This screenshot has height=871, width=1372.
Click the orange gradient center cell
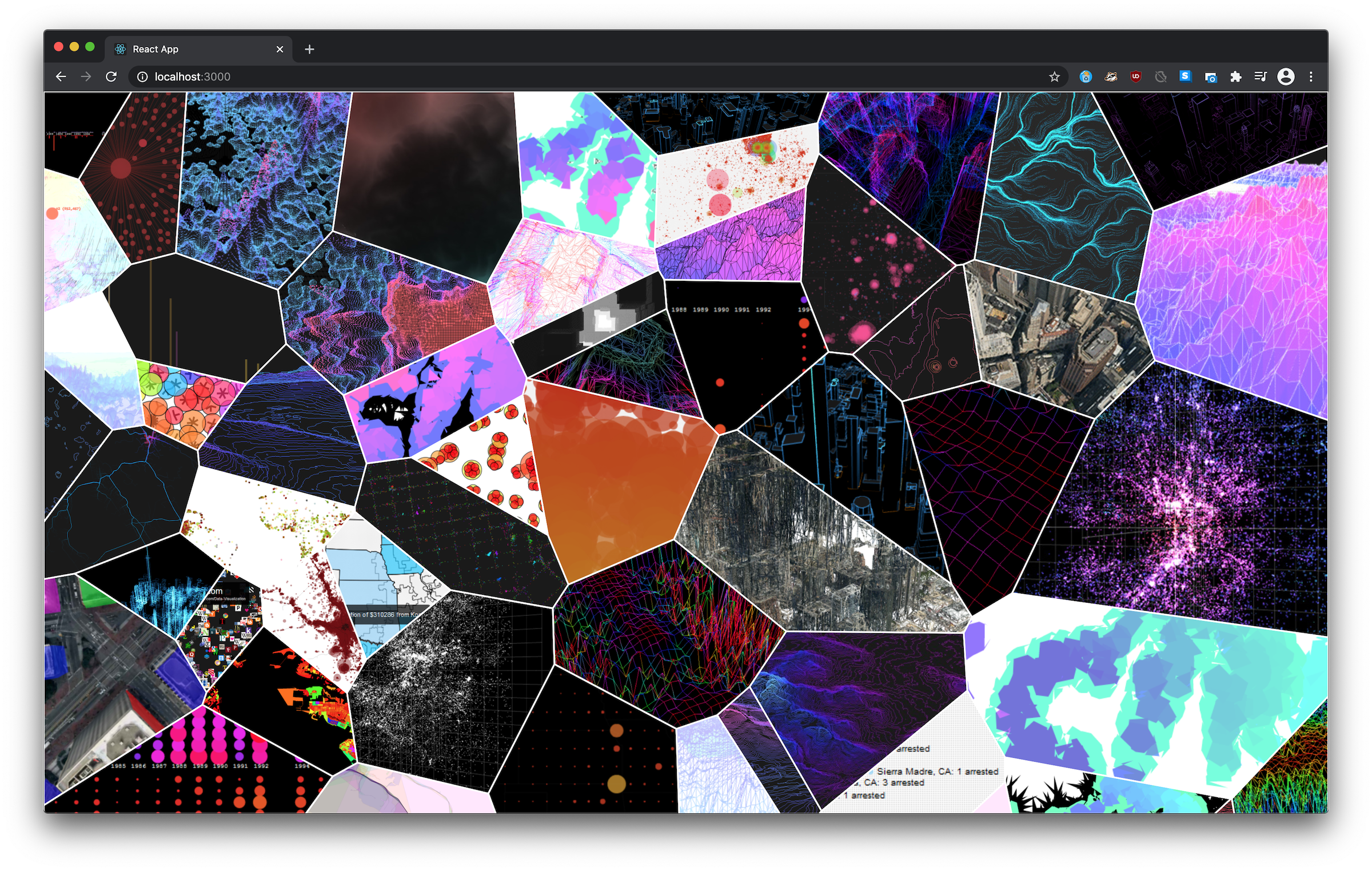[612, 480]
